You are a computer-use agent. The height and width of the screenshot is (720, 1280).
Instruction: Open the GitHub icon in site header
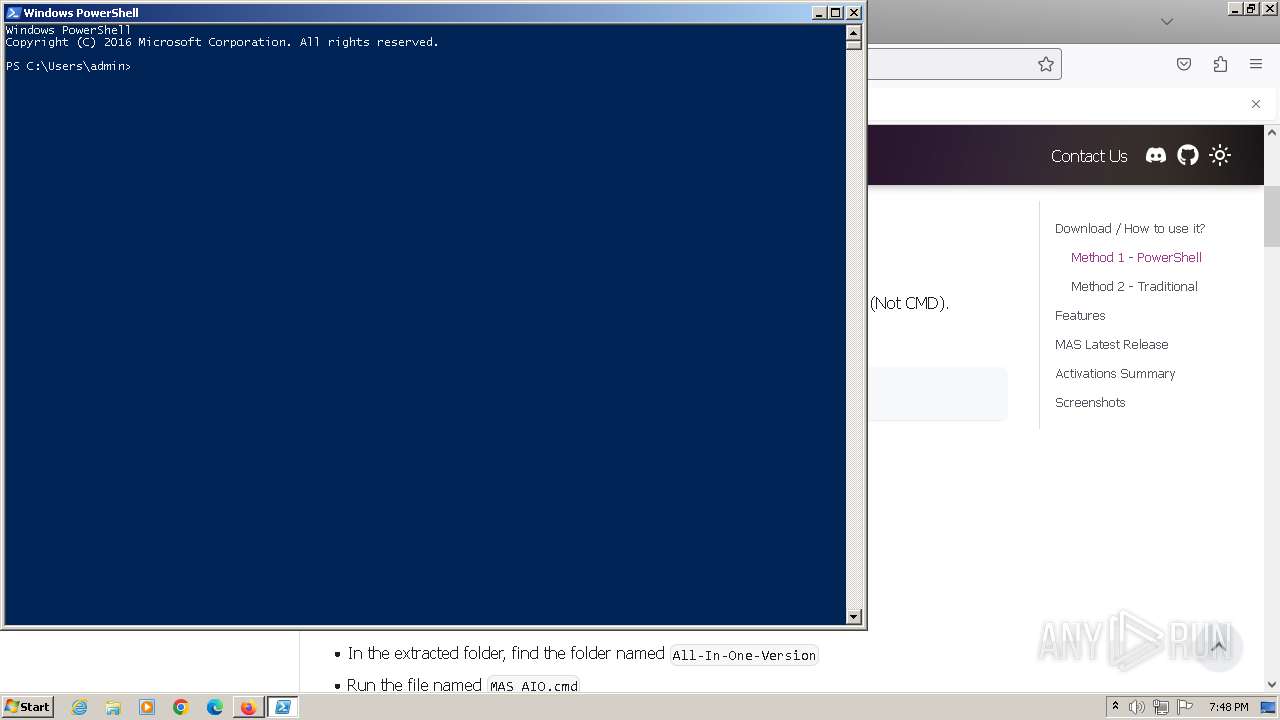[x=1187, y=155]
